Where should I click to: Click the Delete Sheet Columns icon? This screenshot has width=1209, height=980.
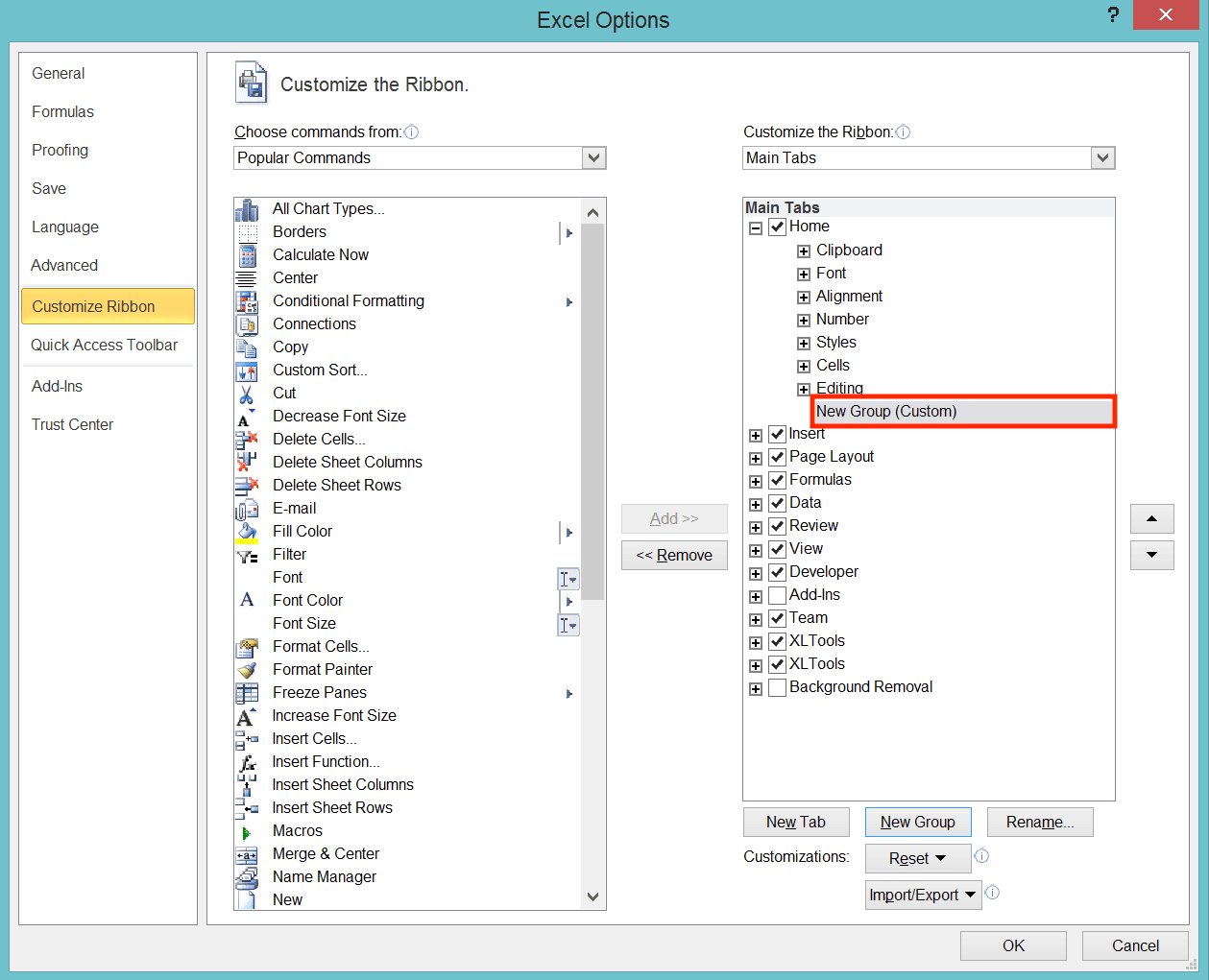[247, 463]
